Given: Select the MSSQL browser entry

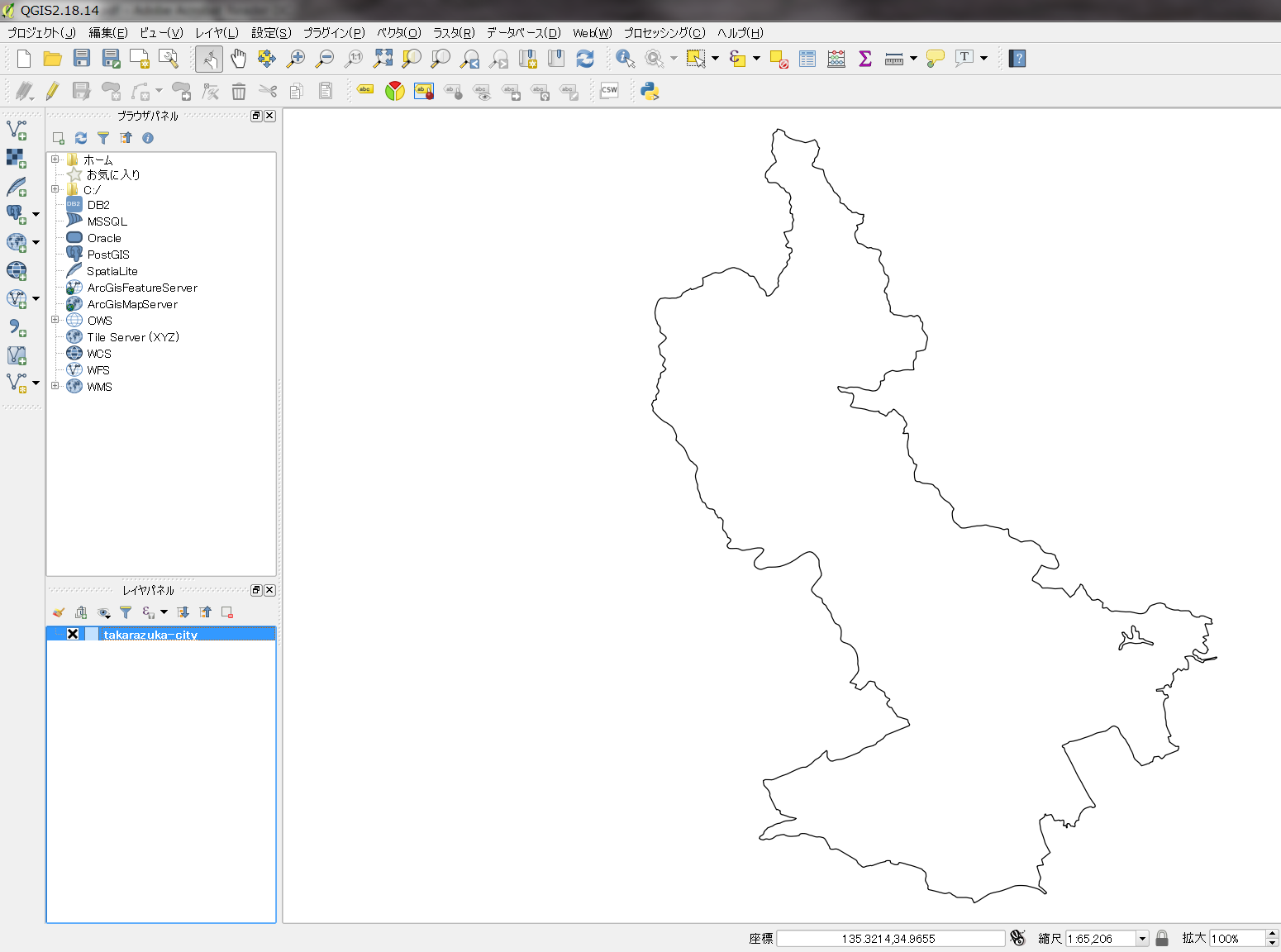Looking at the screenshot, I should (107, 221).
